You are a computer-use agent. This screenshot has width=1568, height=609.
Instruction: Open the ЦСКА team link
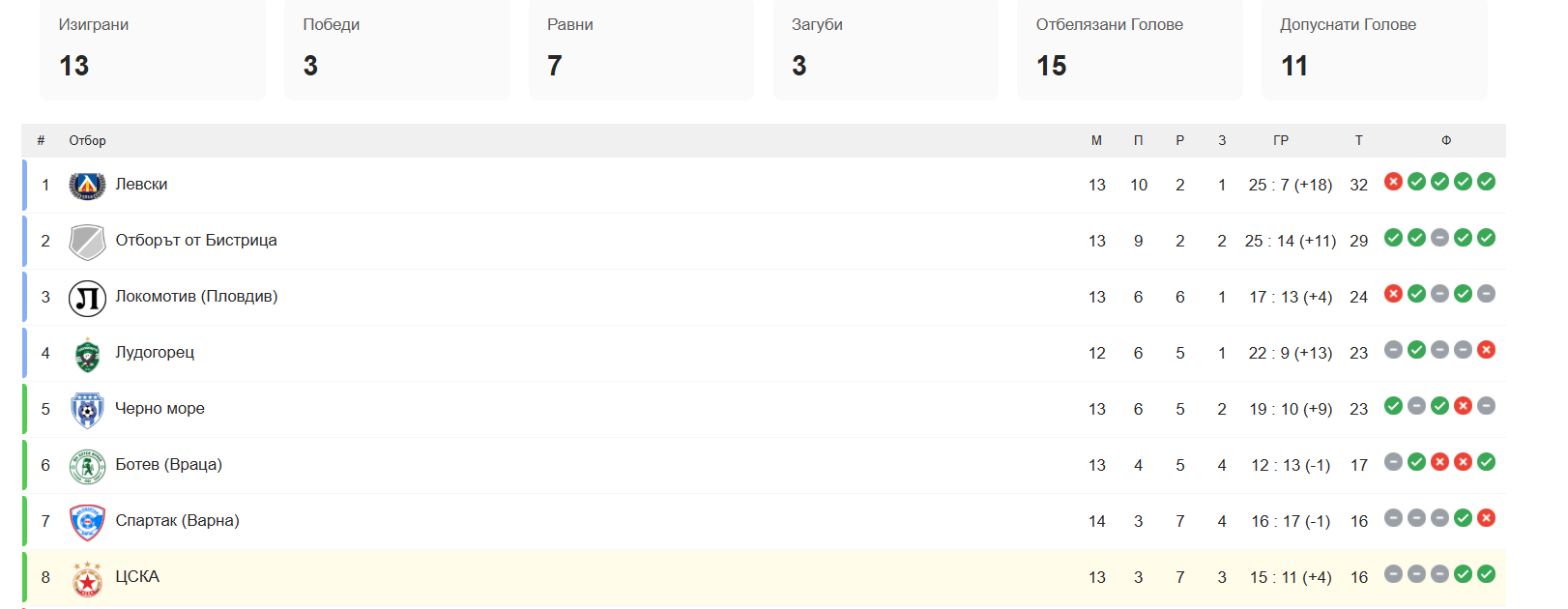pos(137,577)
